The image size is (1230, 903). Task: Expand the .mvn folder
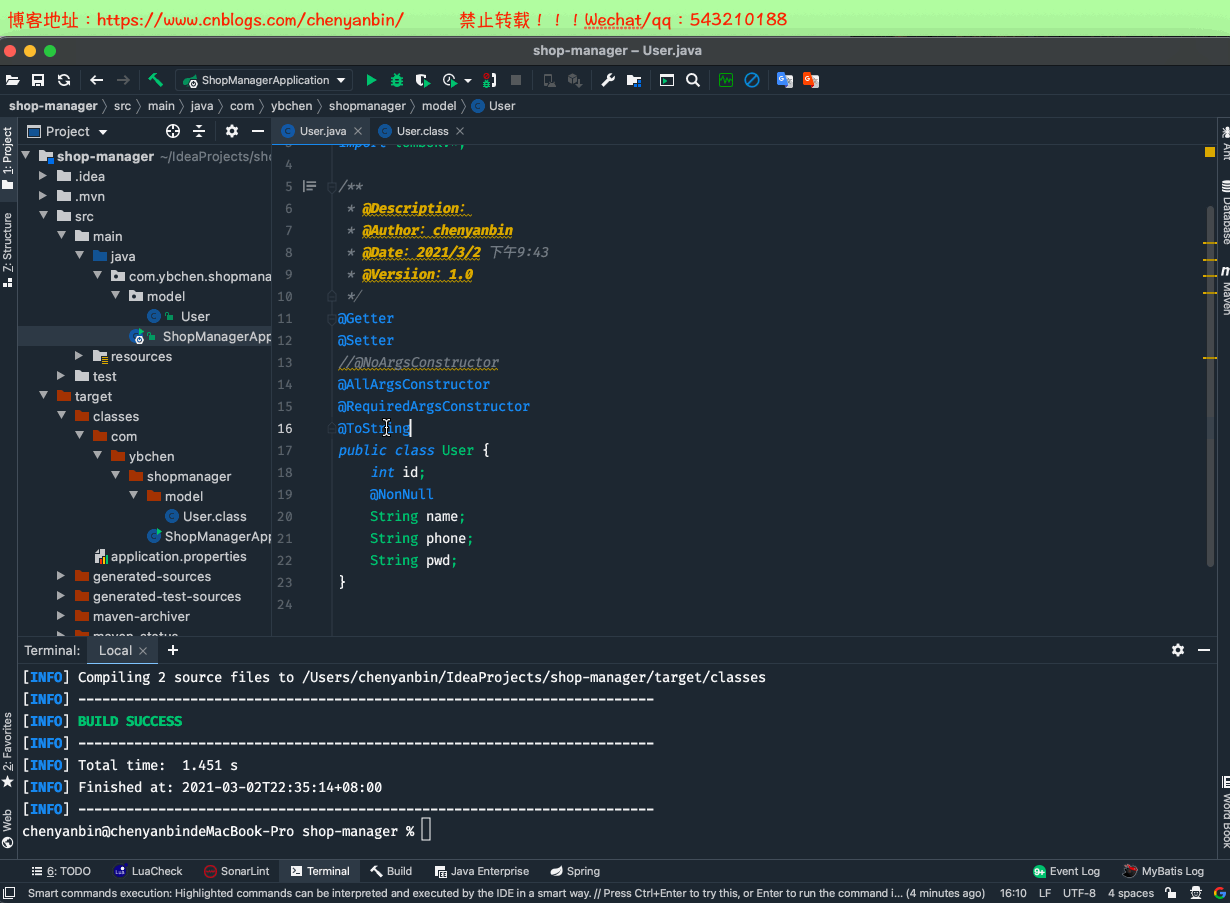[43, 196]
